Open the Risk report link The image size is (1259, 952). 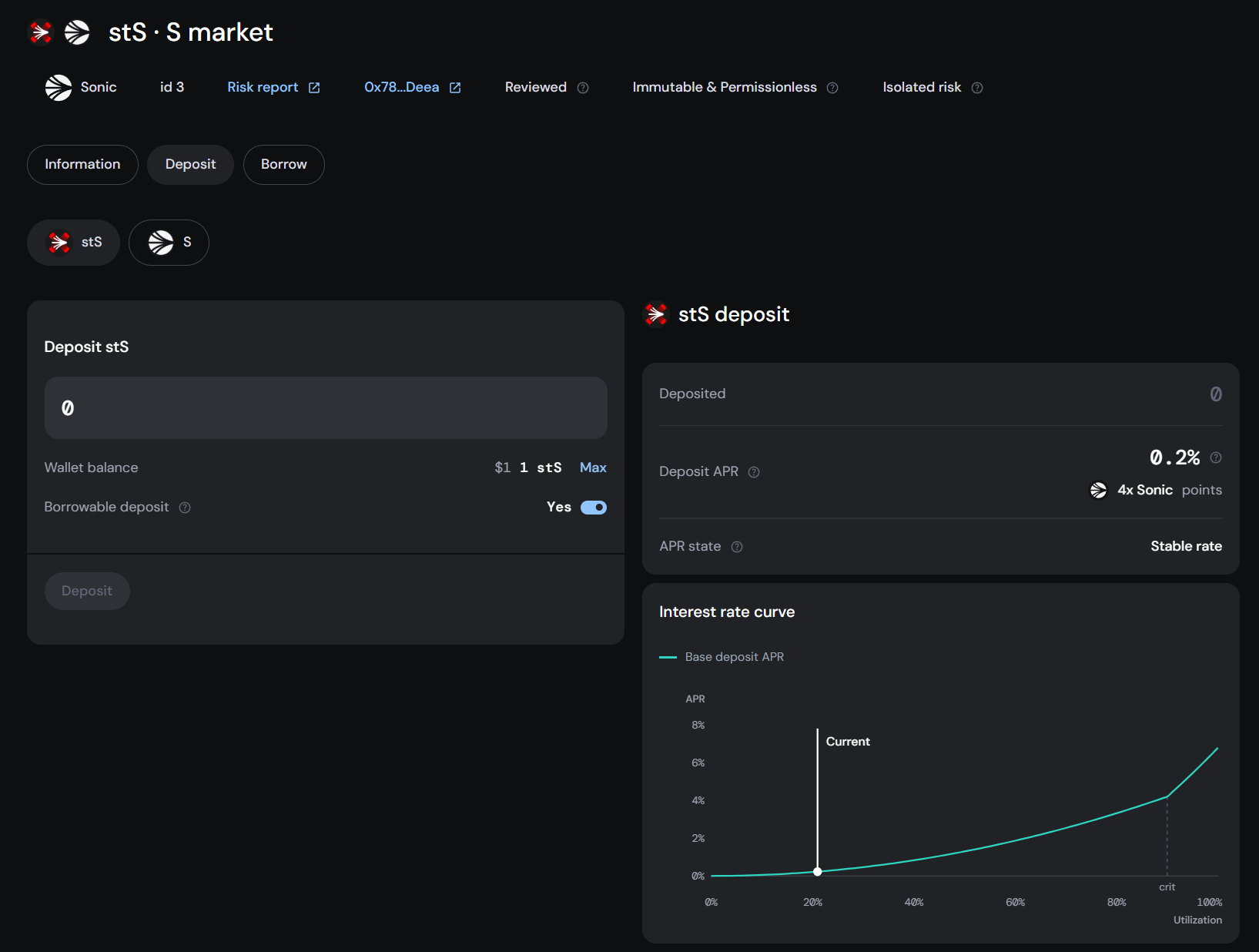coord(262,87)
